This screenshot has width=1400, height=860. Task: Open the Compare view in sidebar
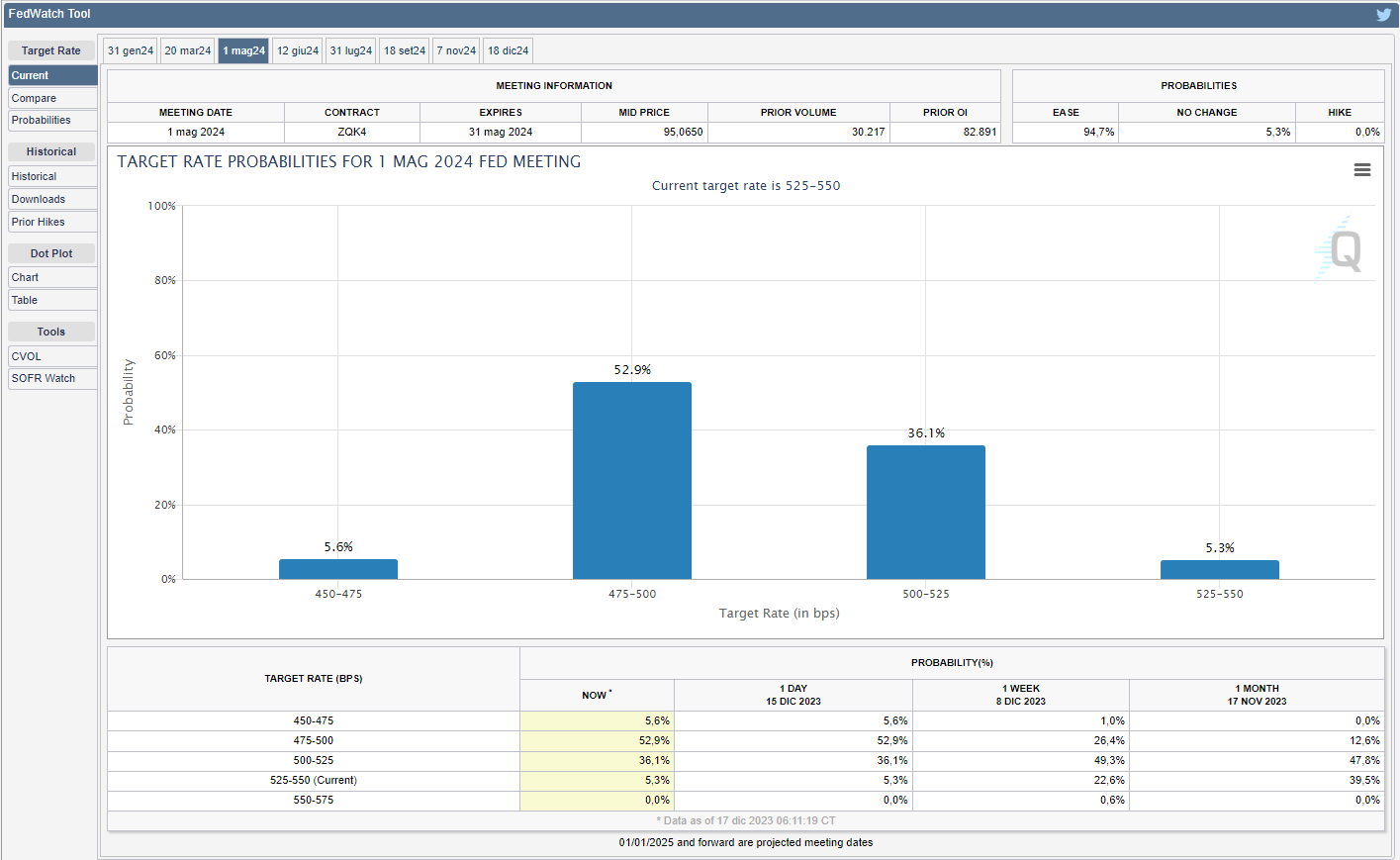(52, 98)
